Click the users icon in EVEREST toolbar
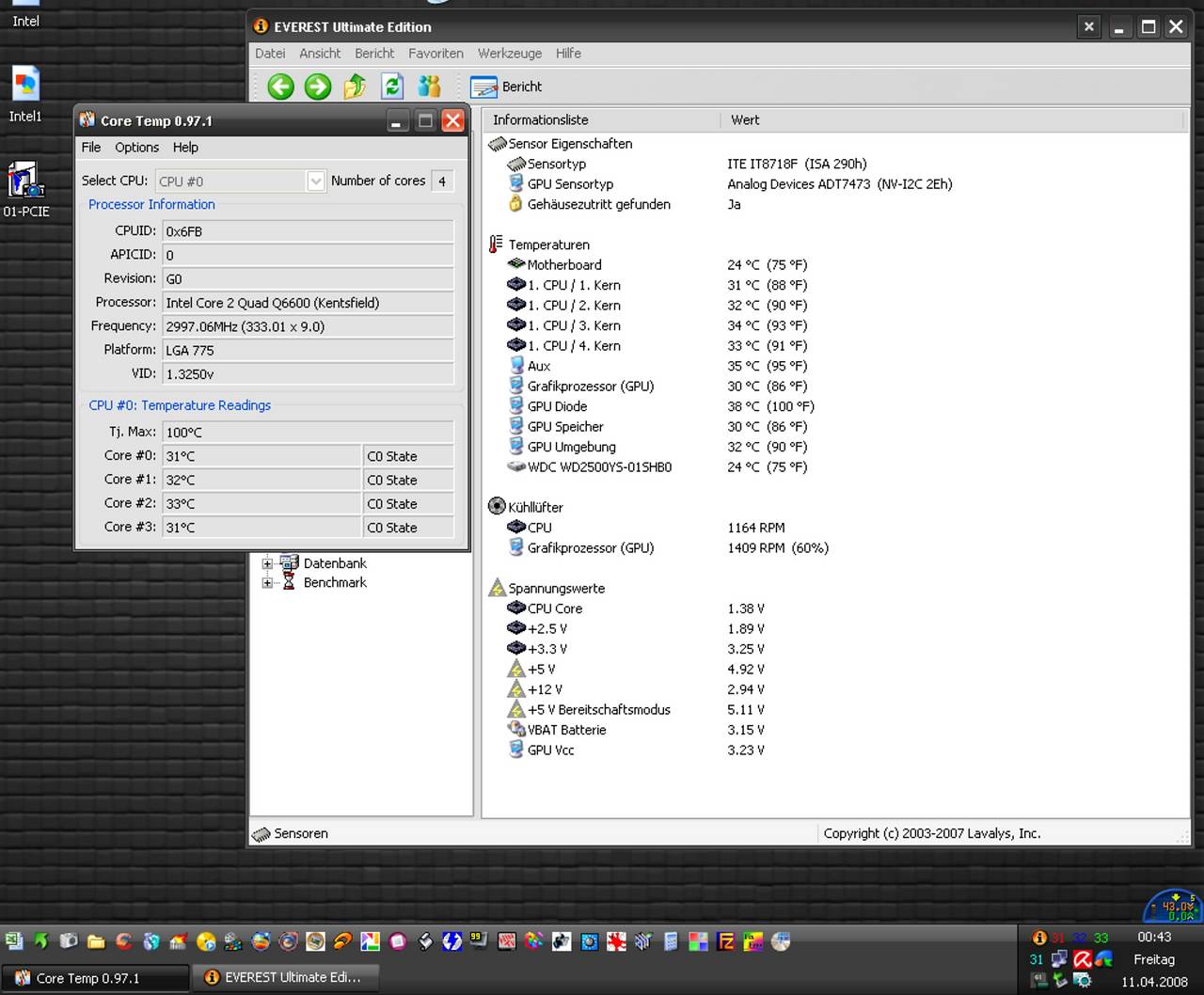This screenshot has width=1204, height=995. (430, 87)
